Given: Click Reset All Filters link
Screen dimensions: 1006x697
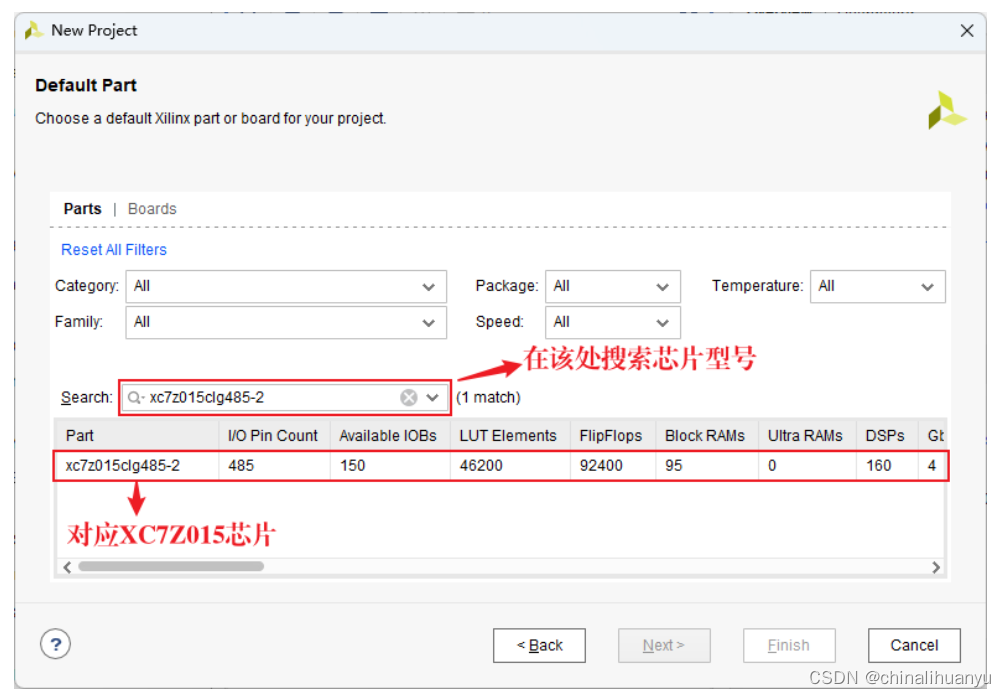Looking at the screenshot, I should [x=114, y=250].
